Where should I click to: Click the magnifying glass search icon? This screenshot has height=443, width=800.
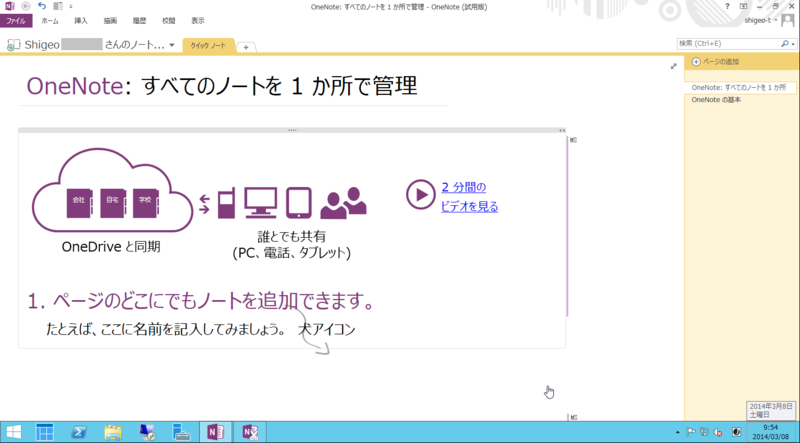[785, 44]
